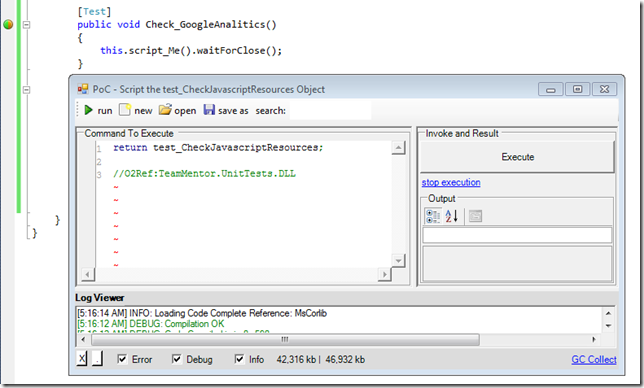Click the 46,932 kb memory value
644x388 pixels.
(345, 360)
